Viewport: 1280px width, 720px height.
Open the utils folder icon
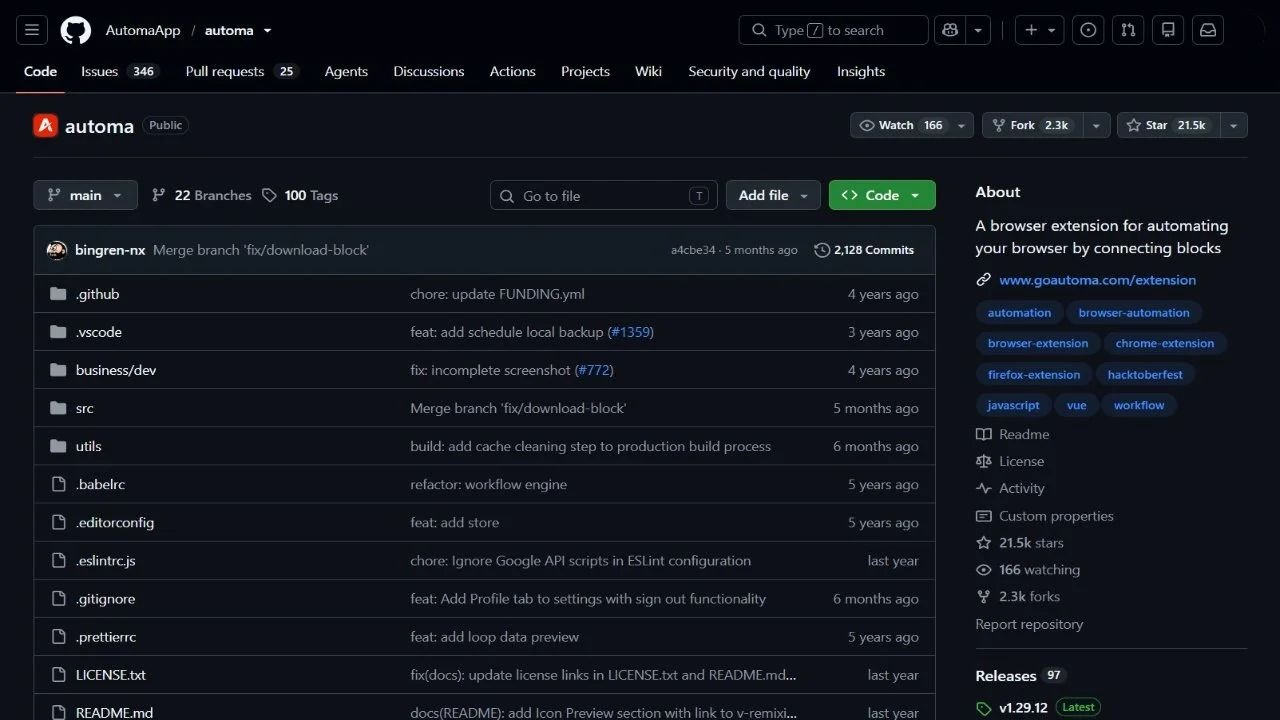coord(58,446)
